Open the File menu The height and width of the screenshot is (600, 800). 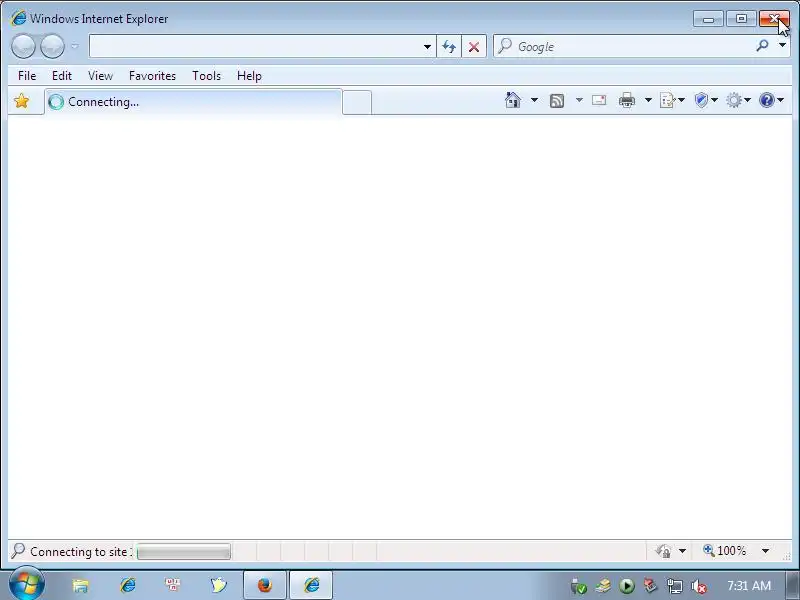(27, 76)
